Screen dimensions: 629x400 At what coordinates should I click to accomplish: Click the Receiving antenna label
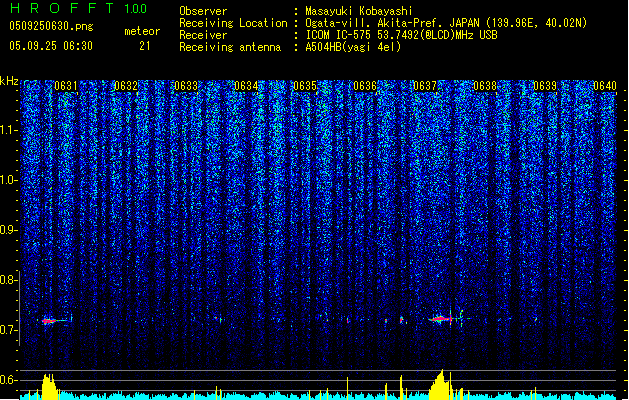[x=230, y=47]
